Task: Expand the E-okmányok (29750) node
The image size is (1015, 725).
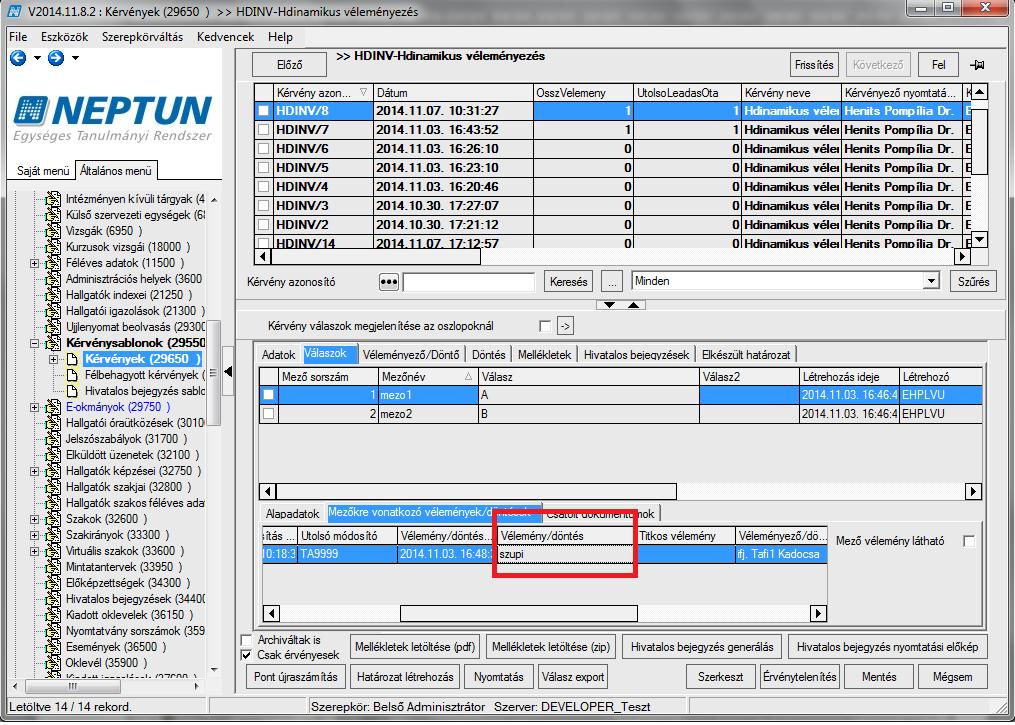Action: coord(35,407)
